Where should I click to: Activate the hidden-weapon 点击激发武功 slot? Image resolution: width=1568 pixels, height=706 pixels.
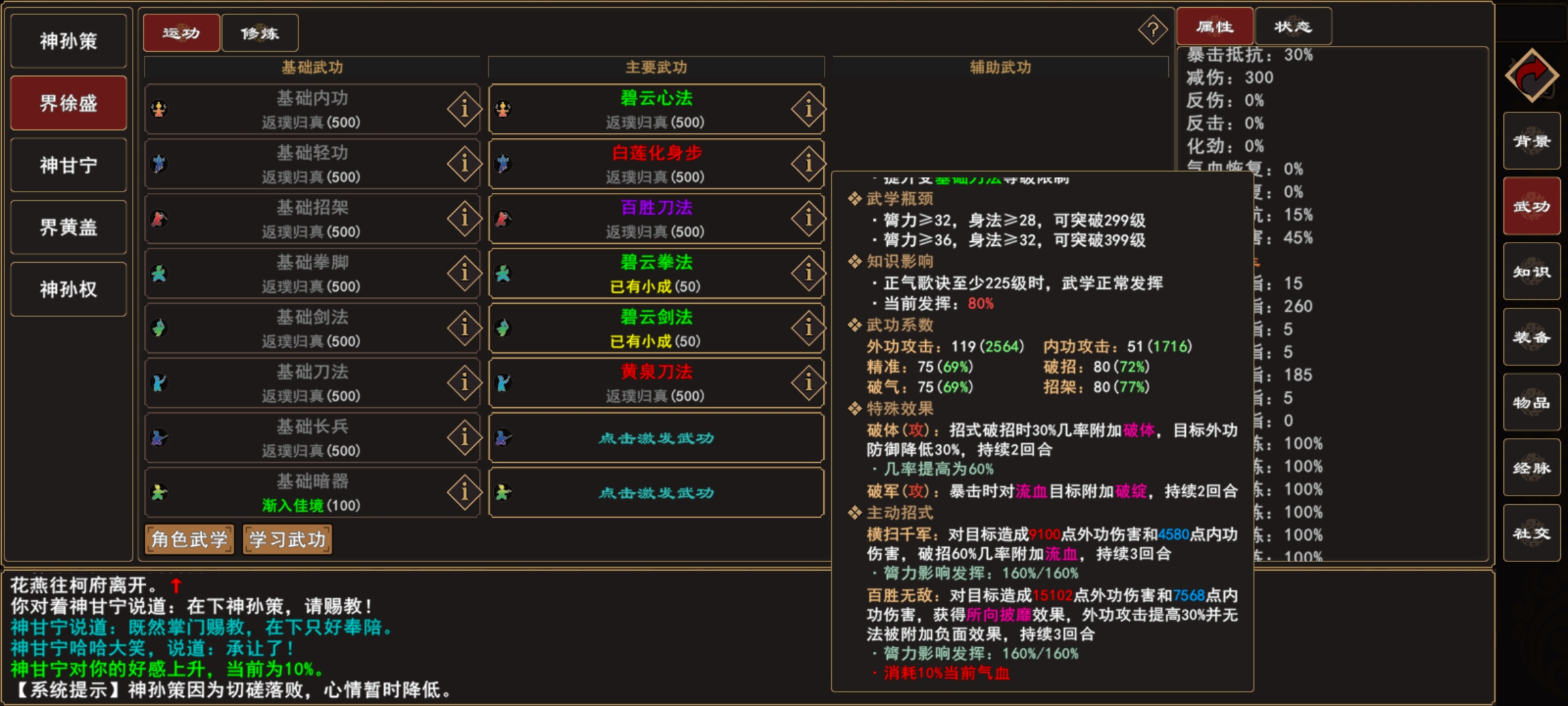click(x=656, y=493)
